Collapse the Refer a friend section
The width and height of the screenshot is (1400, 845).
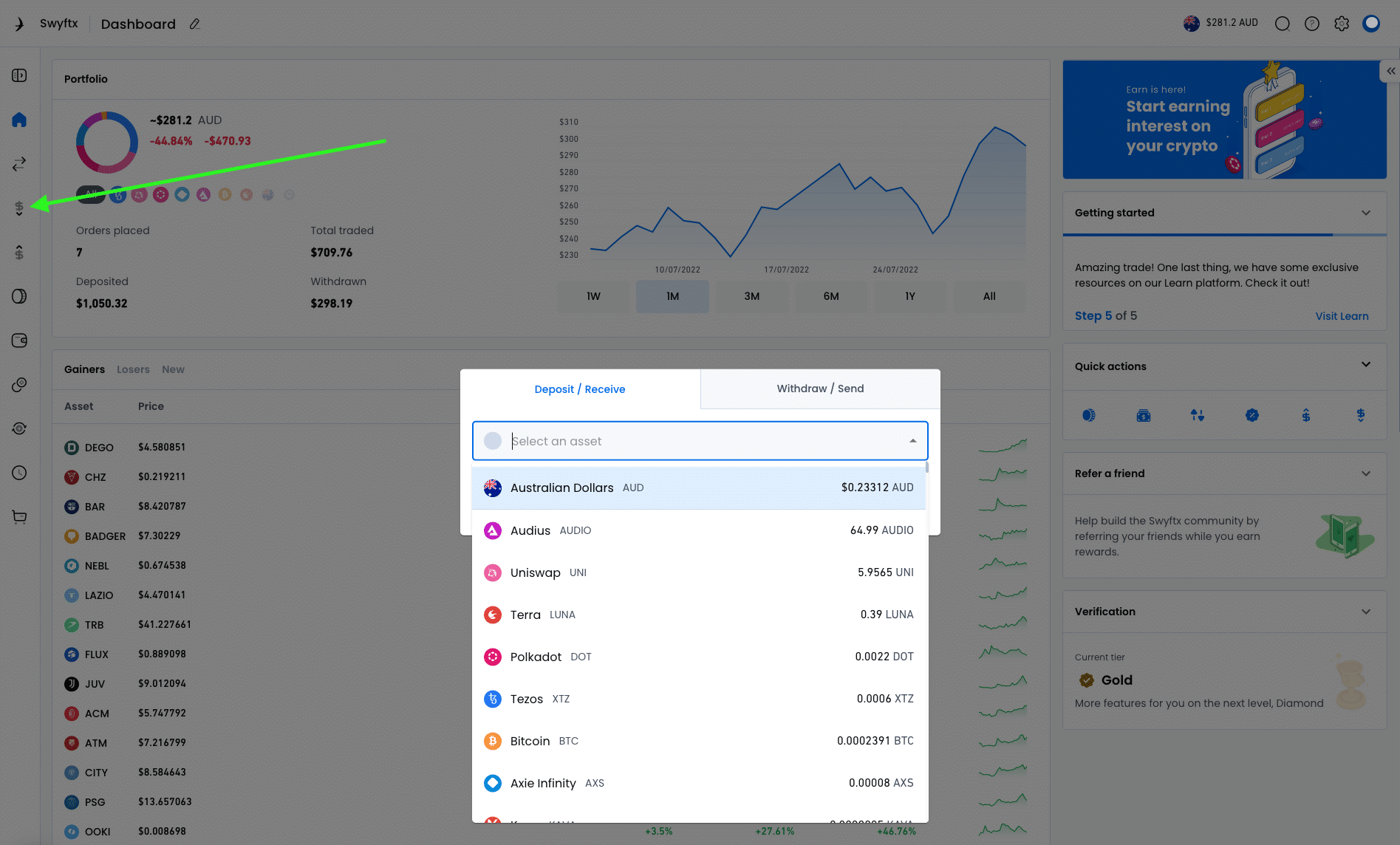click(1366, 473)
